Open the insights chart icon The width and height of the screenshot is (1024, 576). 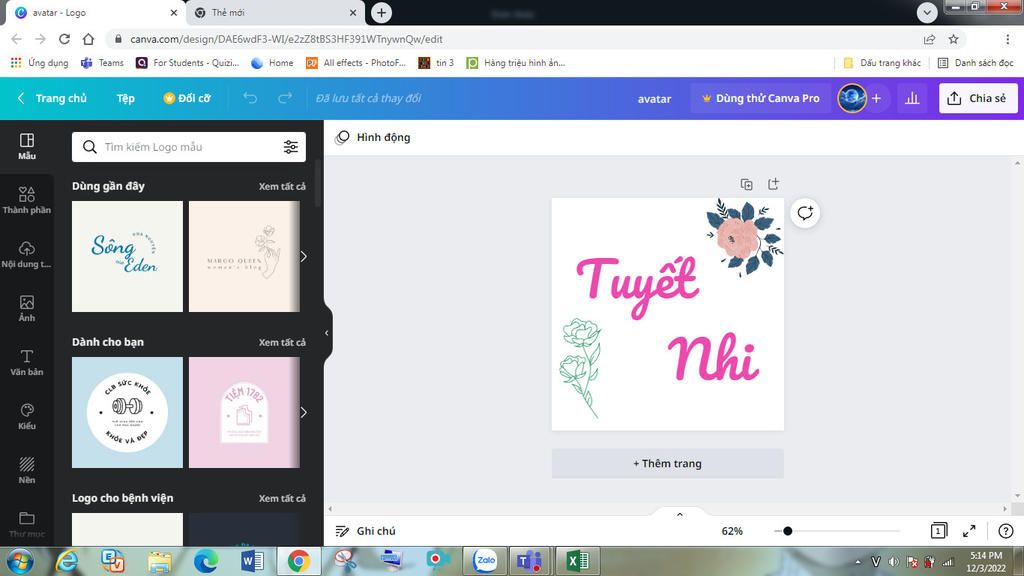click(x=912, y=98)
